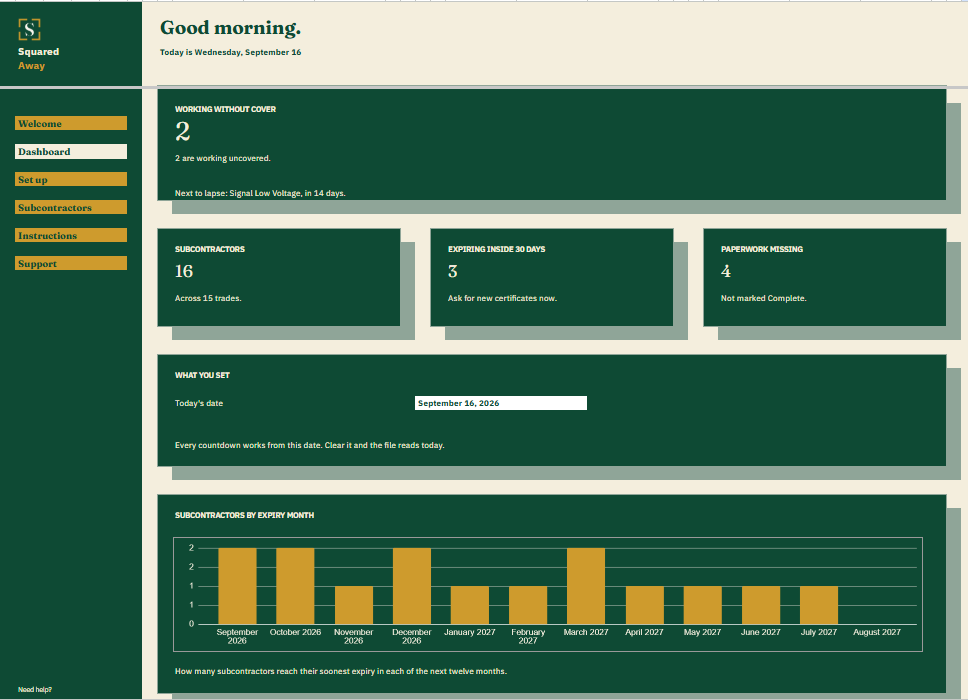Open the Support page
This screenshot has height=700, width=968.
[x=71, y=264]
